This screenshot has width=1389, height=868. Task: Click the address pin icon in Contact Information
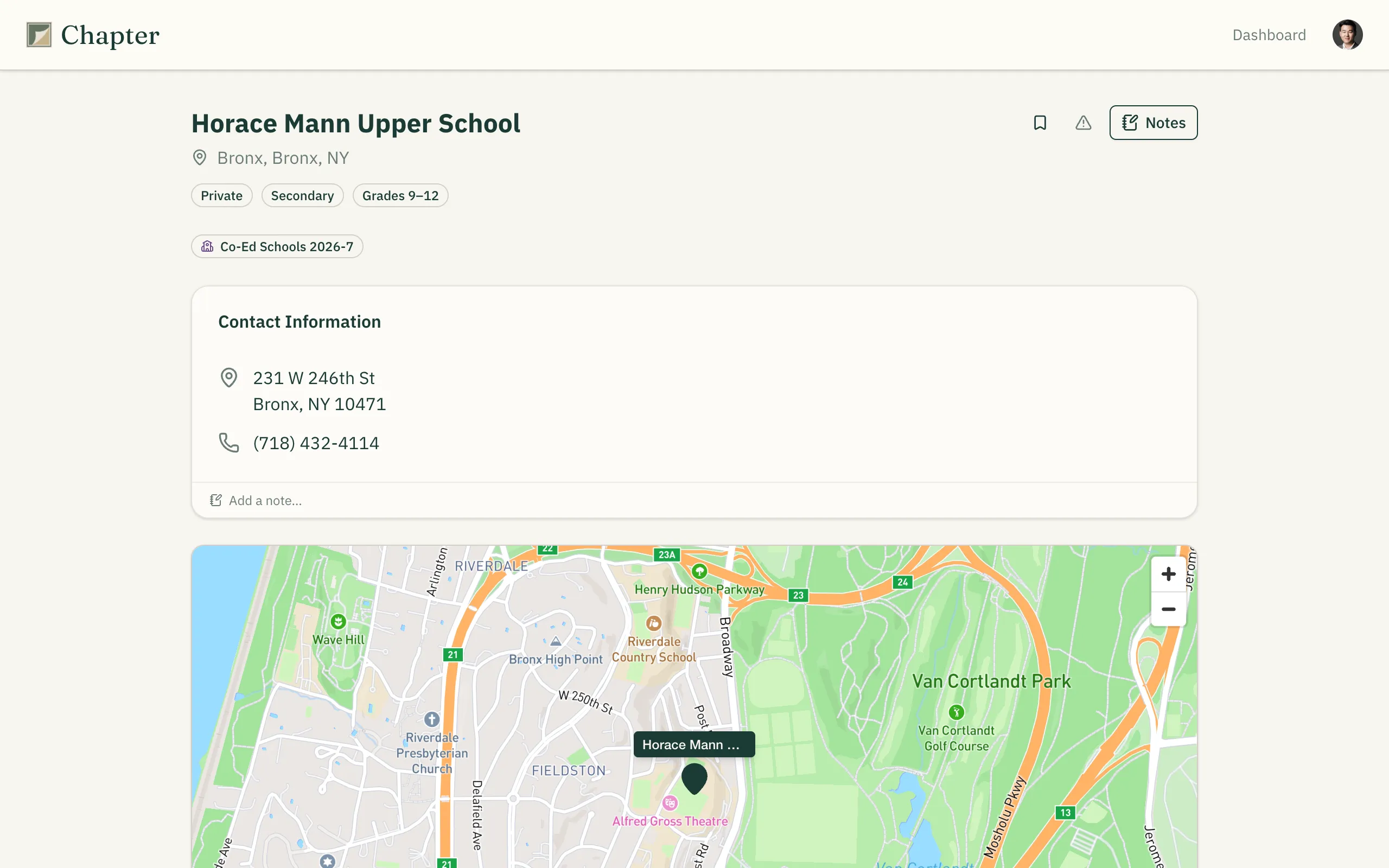(229, 378)
